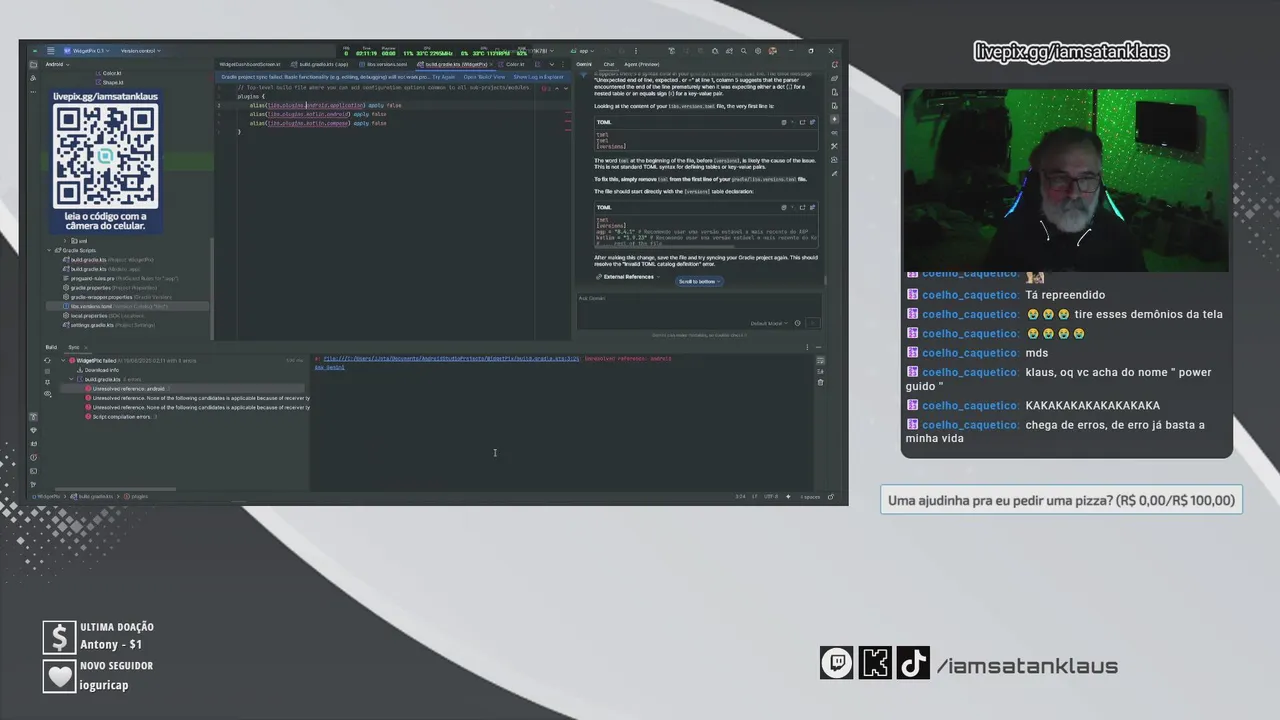Viewport: 1280px width, 720px height.
Task: Open local.properties file
Action: point(104,315)
